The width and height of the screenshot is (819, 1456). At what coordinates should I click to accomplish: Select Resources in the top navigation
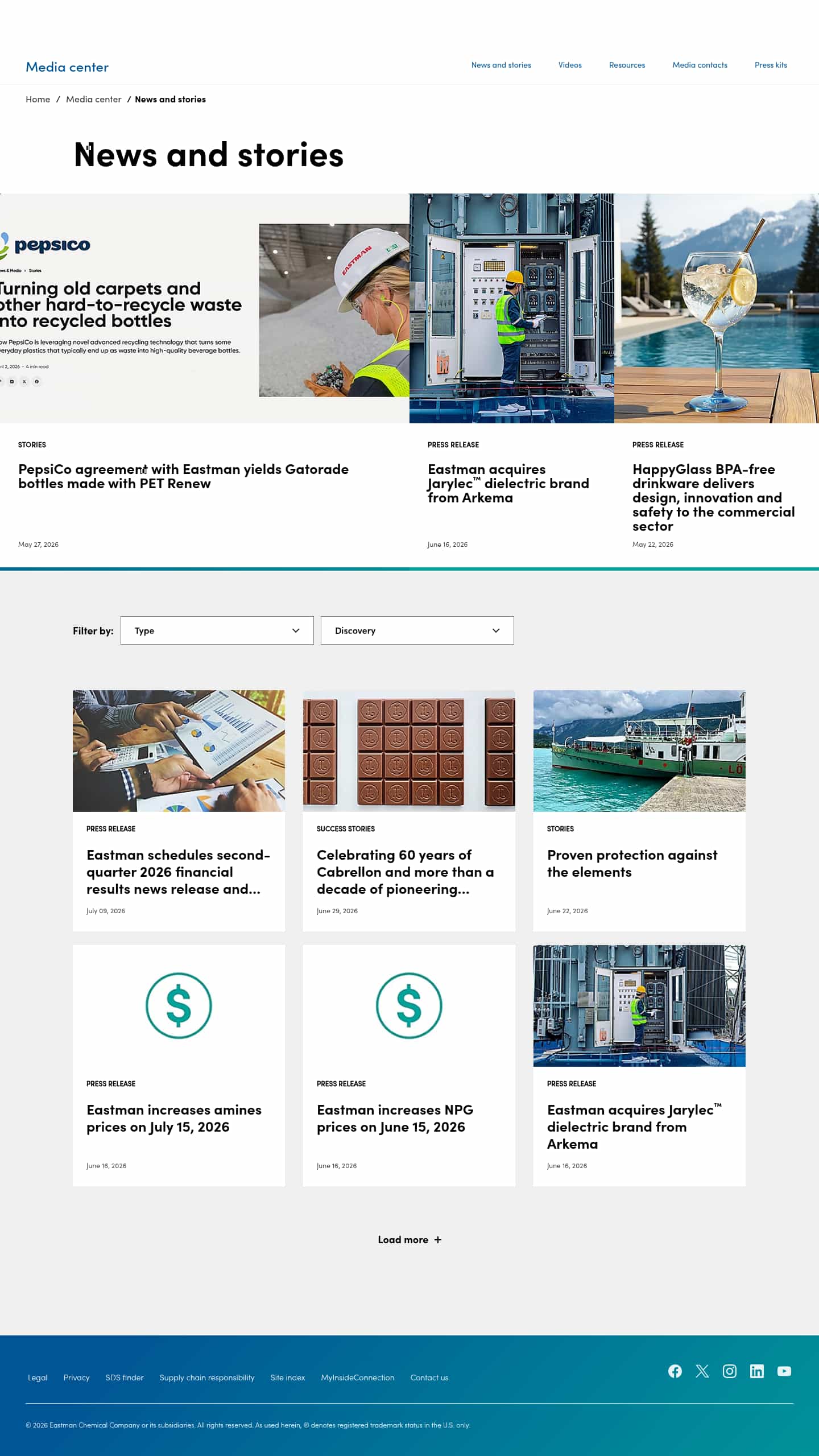[x=627, y=65]
